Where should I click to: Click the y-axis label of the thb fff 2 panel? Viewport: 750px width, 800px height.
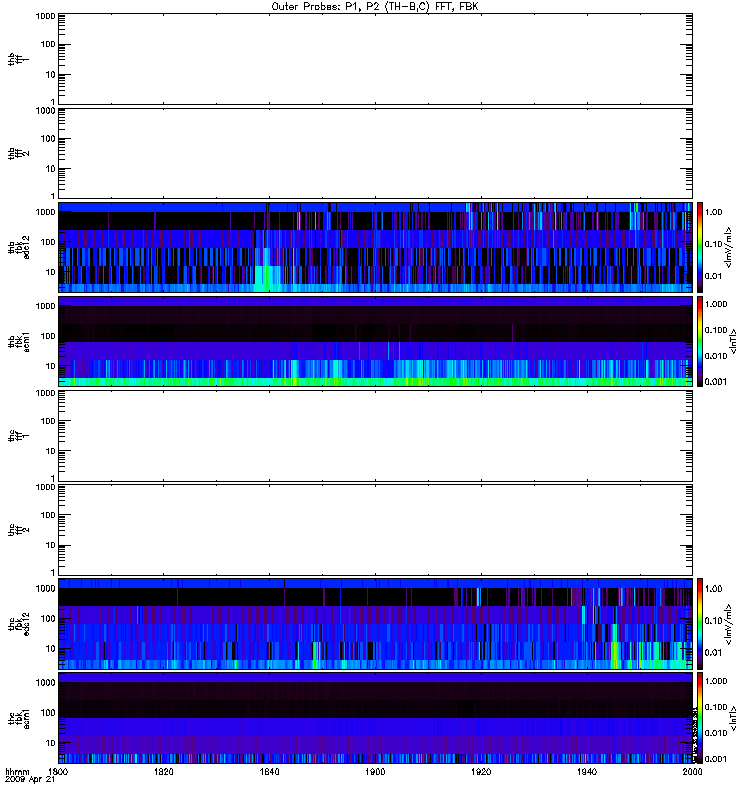tap(19, 153)
